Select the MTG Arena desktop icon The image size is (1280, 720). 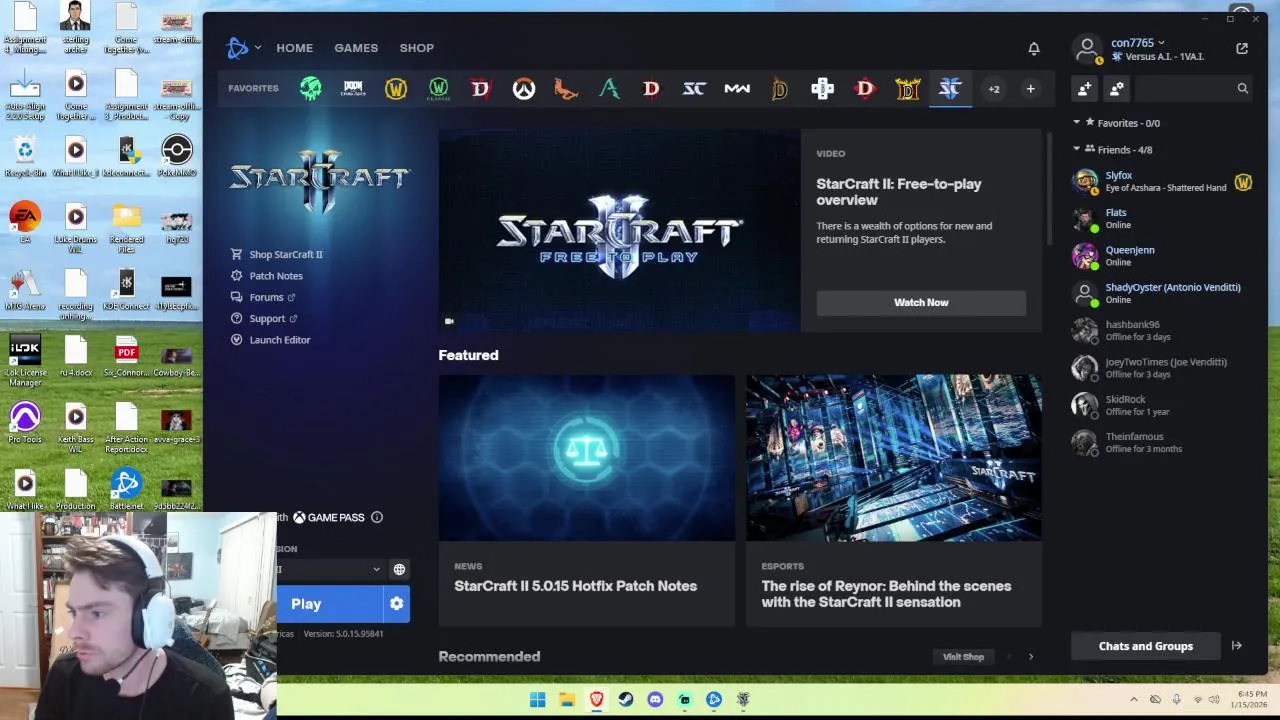coord(25,290)
